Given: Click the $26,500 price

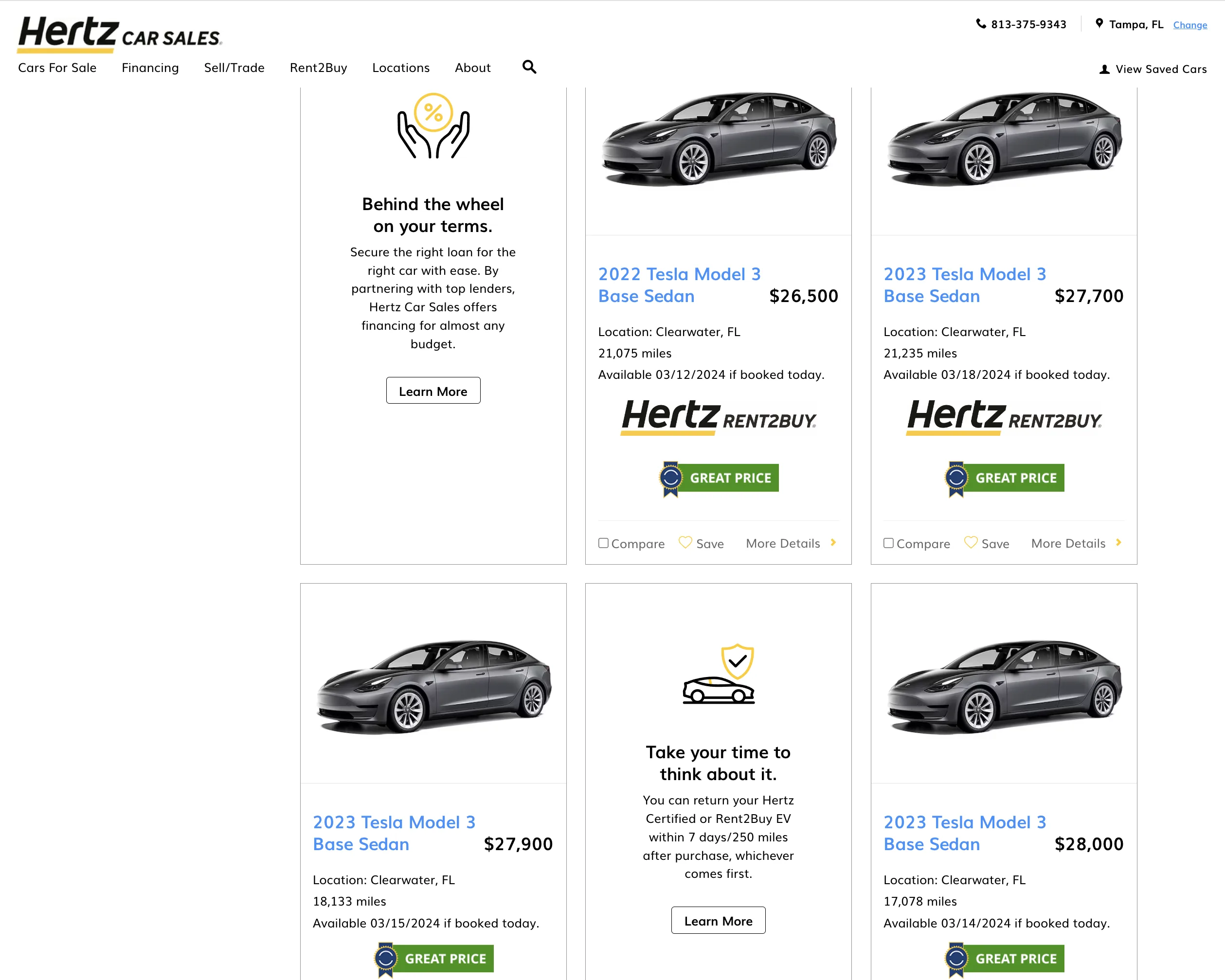Looking at the screenshot, I should point(803,296).
